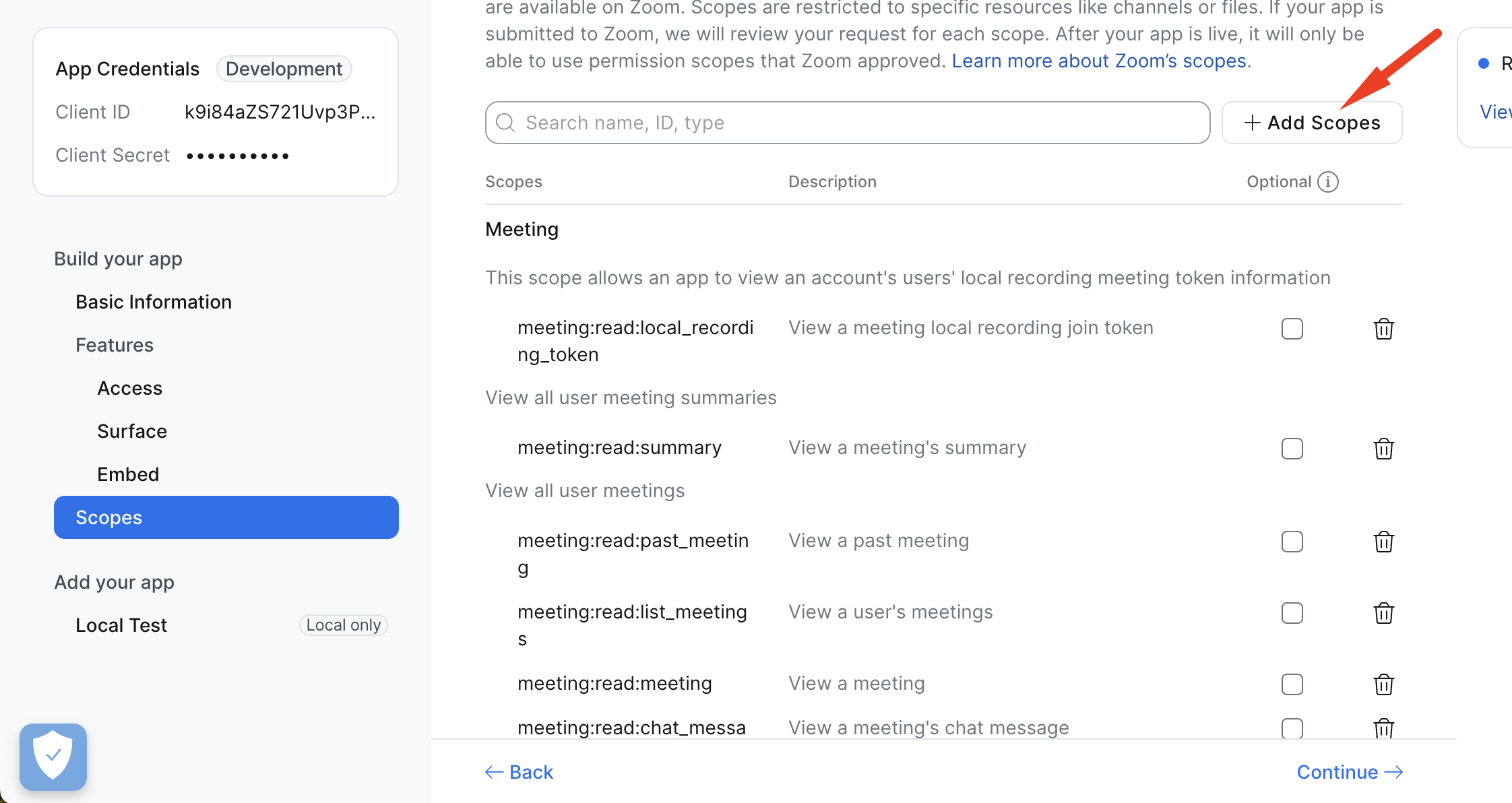Click the search magnifier icon
Image resolution: width=1512 pixels, height=803 pixels.
pyautogui.click(x=505, y=123)
